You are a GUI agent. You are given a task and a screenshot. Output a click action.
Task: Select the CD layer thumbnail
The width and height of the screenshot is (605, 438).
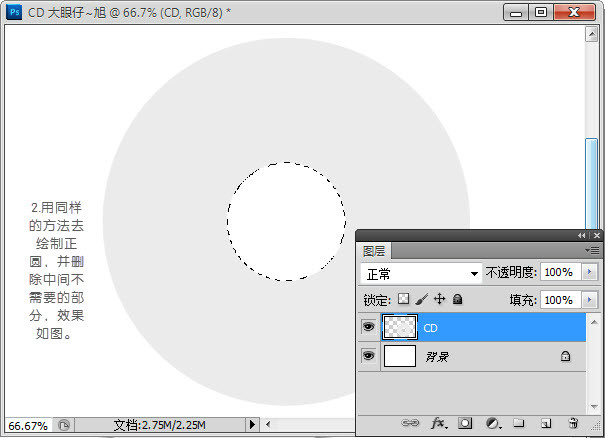tap(400, 327)
